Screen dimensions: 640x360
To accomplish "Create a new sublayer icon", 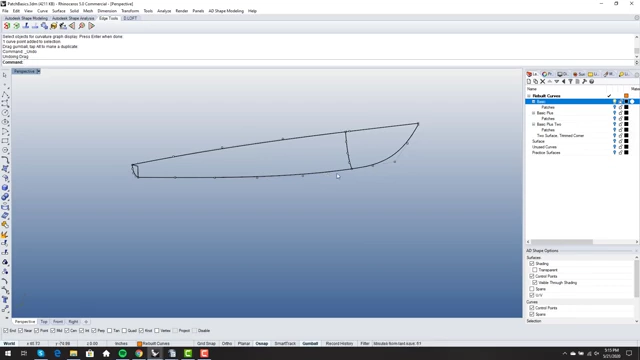I will tap(536, 82).
